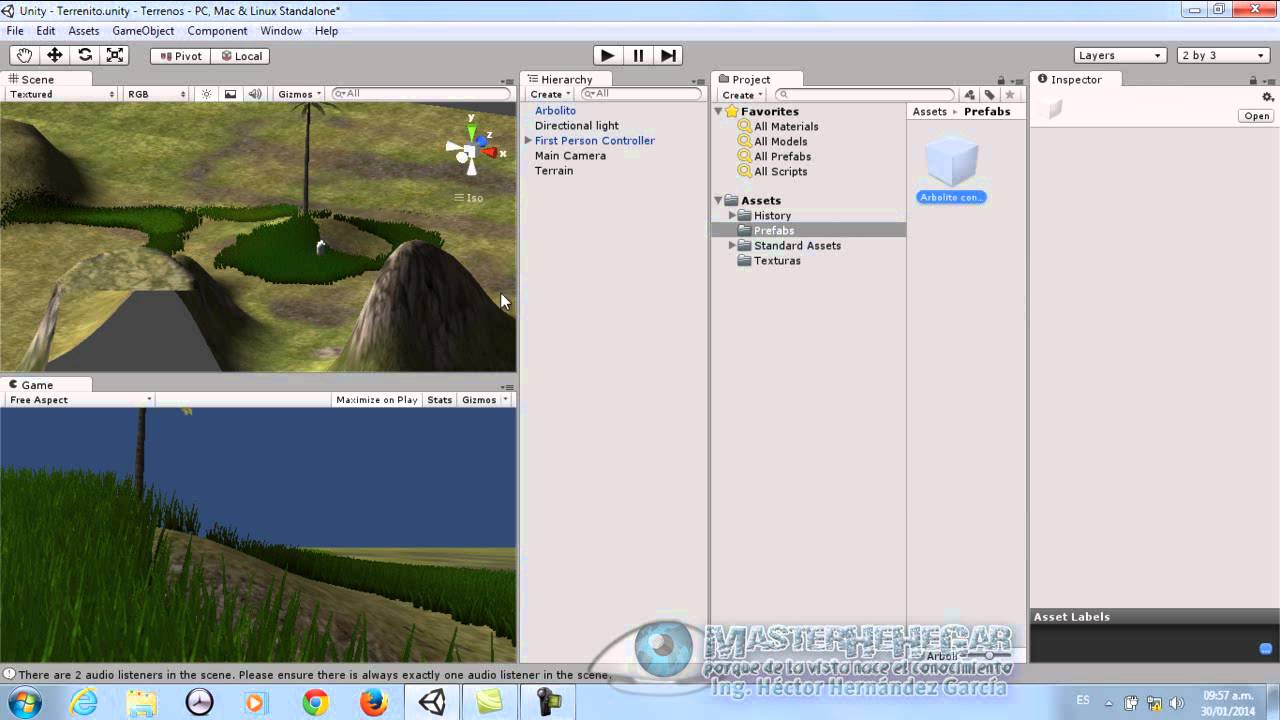Open the Free Aspect dropdown
The width and height of the screenshot is (1280, 720).
[x=79, y=400]
